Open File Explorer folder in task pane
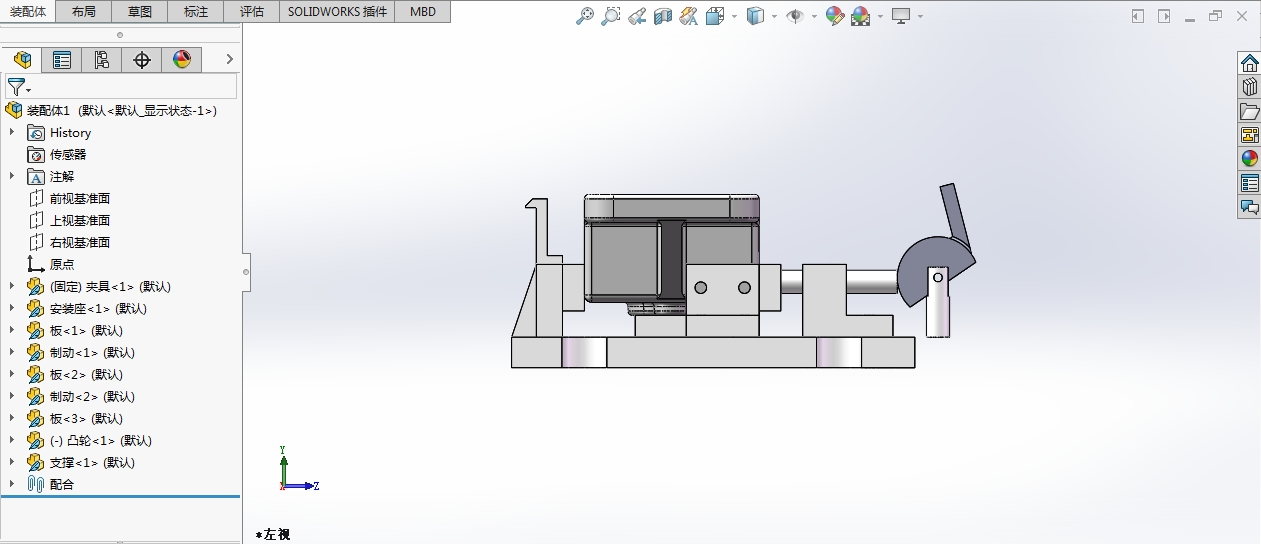 click(x=1249, y=111)
